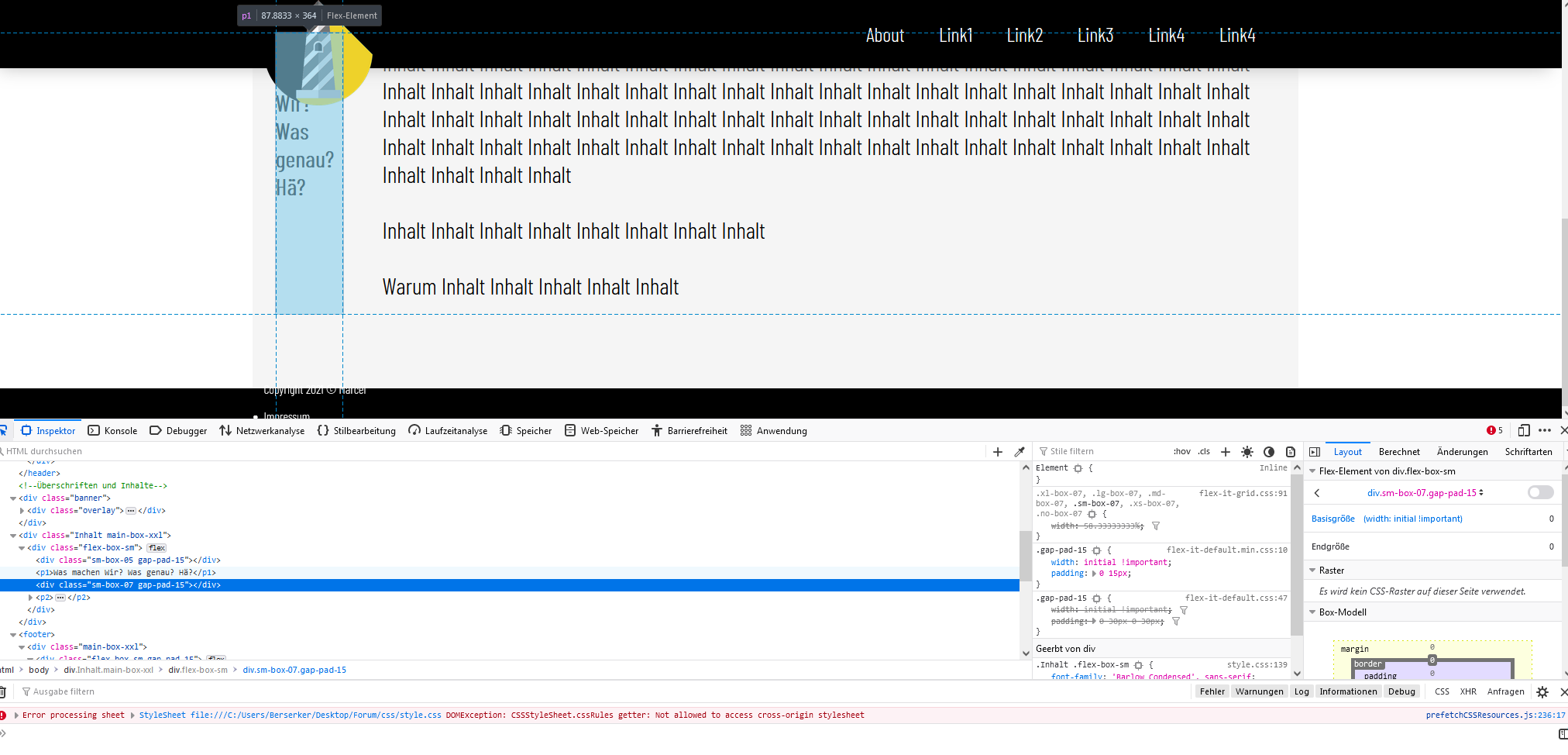The image size is (1568, 755).
Task: Open the style.css:139 source link
Action: pyautogui.click(x=1257, y=665)
